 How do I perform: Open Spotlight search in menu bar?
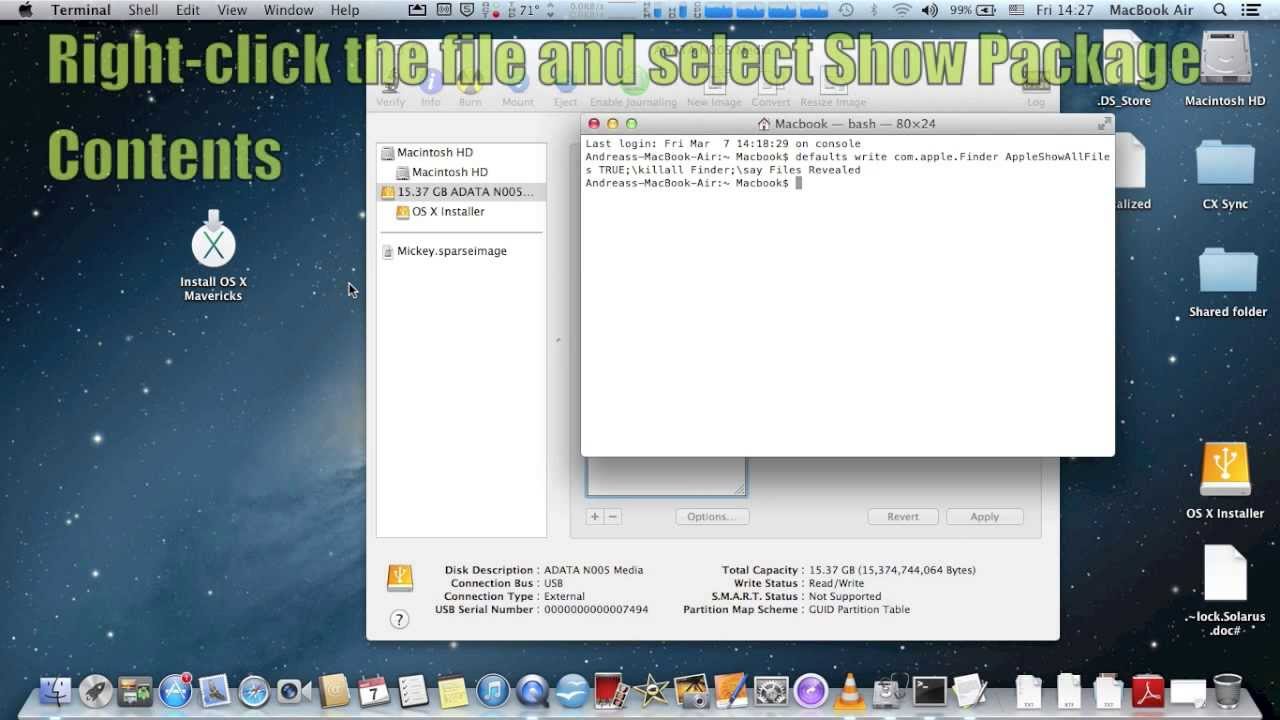(x=1220, y=10)
